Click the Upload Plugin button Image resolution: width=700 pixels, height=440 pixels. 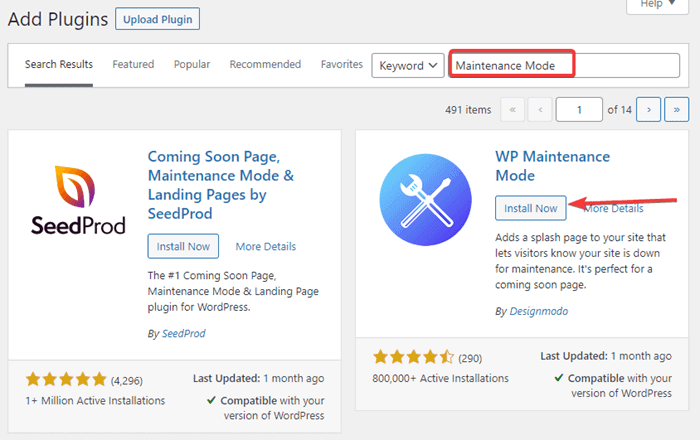tap(157, 19)
